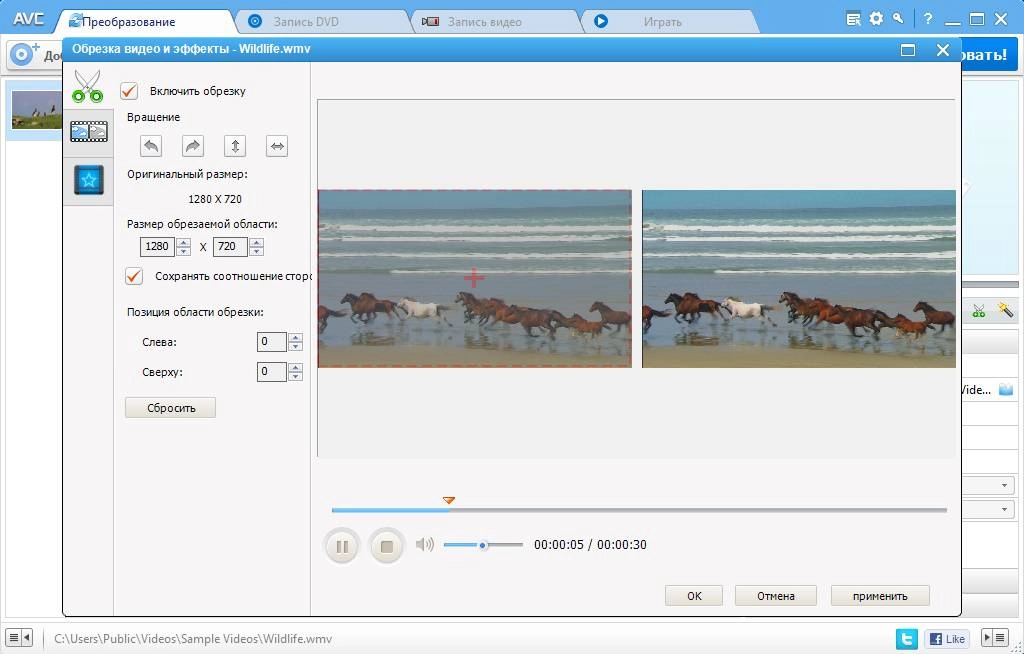Decrease crop width with down stepper
This screenshot has height=654, width=1024.
point(184,251)
